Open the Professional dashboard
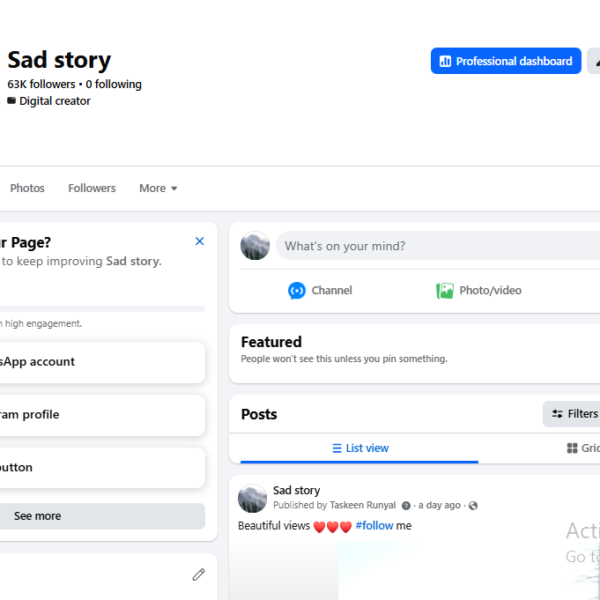The image size is (600, 600). point(505,61)
